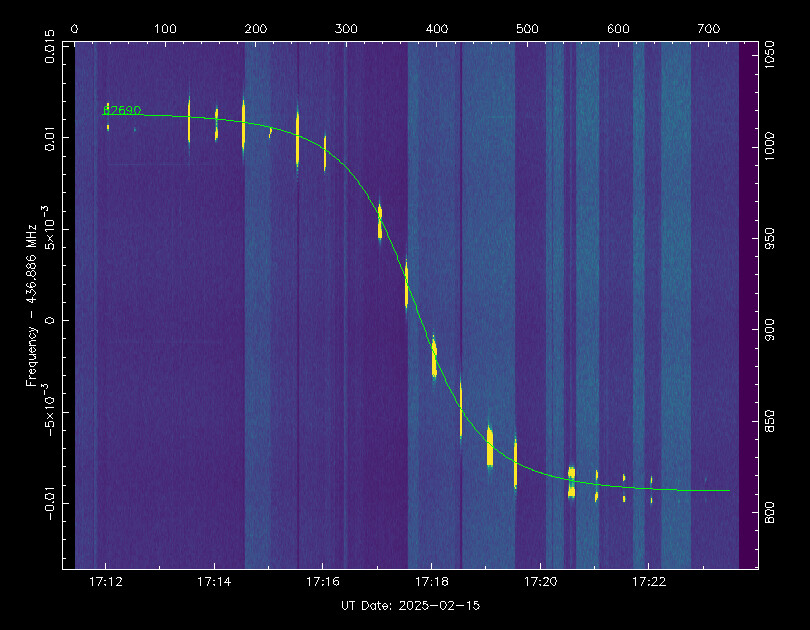
Task: Click the 17:14 time tick label
Action: (214, 580)
